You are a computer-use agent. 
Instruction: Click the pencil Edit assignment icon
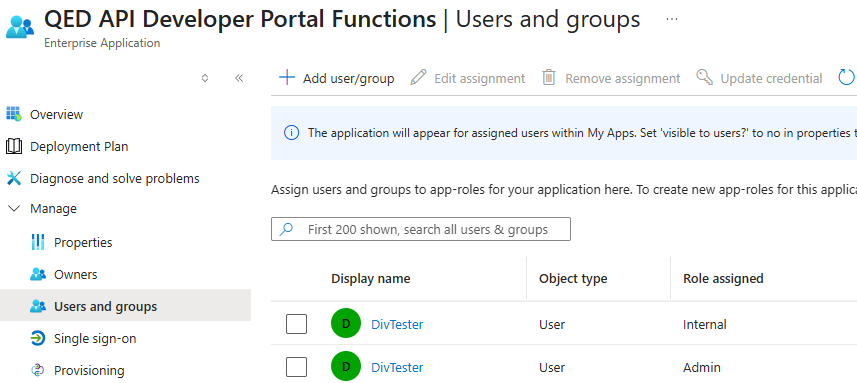[x=418, y=78]
